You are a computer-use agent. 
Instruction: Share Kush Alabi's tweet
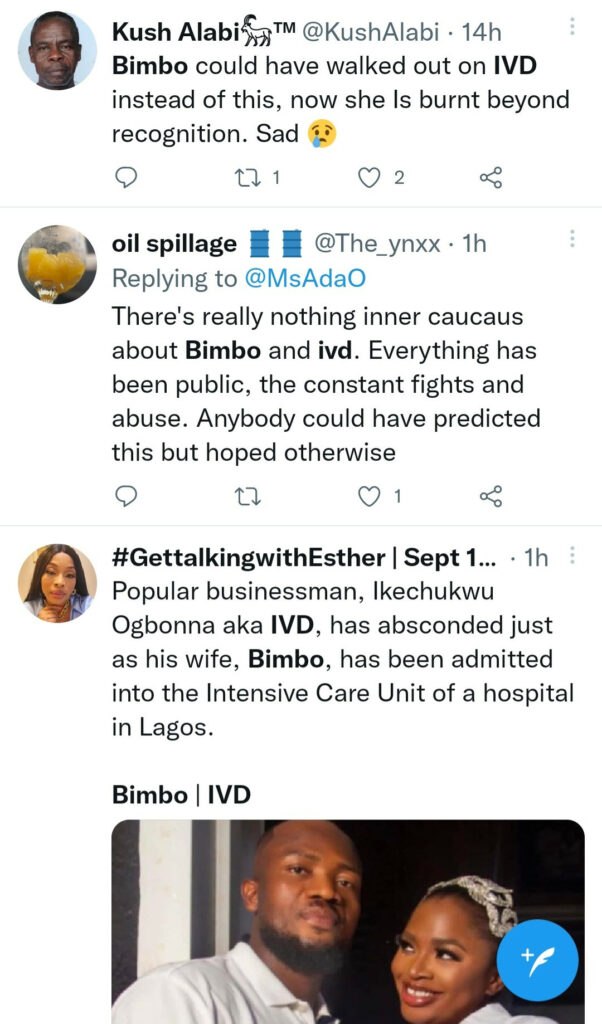click(x=490, y=178)
